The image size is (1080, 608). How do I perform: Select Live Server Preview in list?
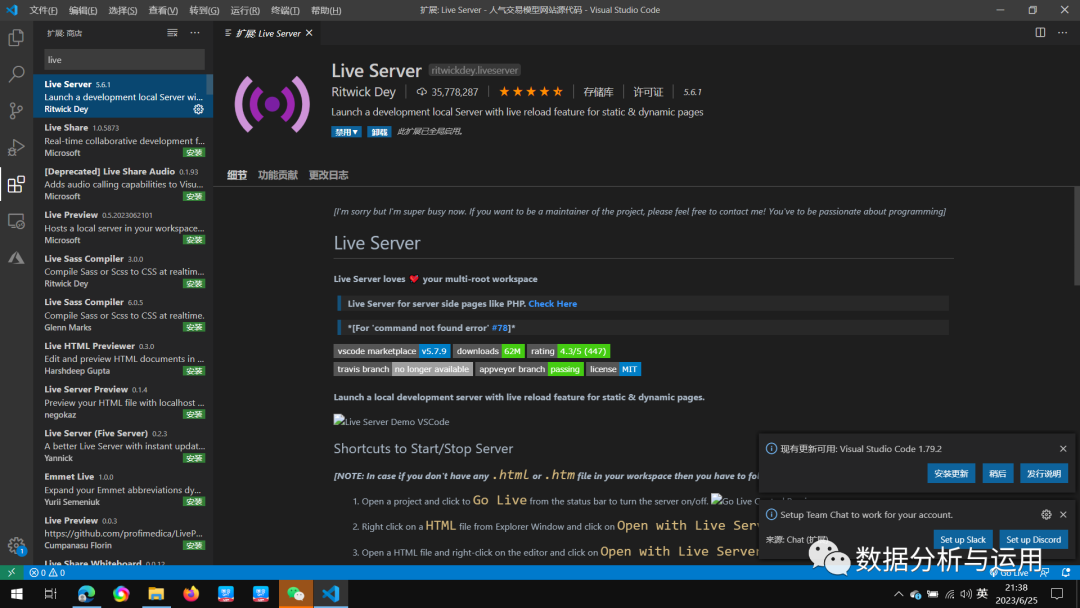pyautogui.click(x=123, y=401)
